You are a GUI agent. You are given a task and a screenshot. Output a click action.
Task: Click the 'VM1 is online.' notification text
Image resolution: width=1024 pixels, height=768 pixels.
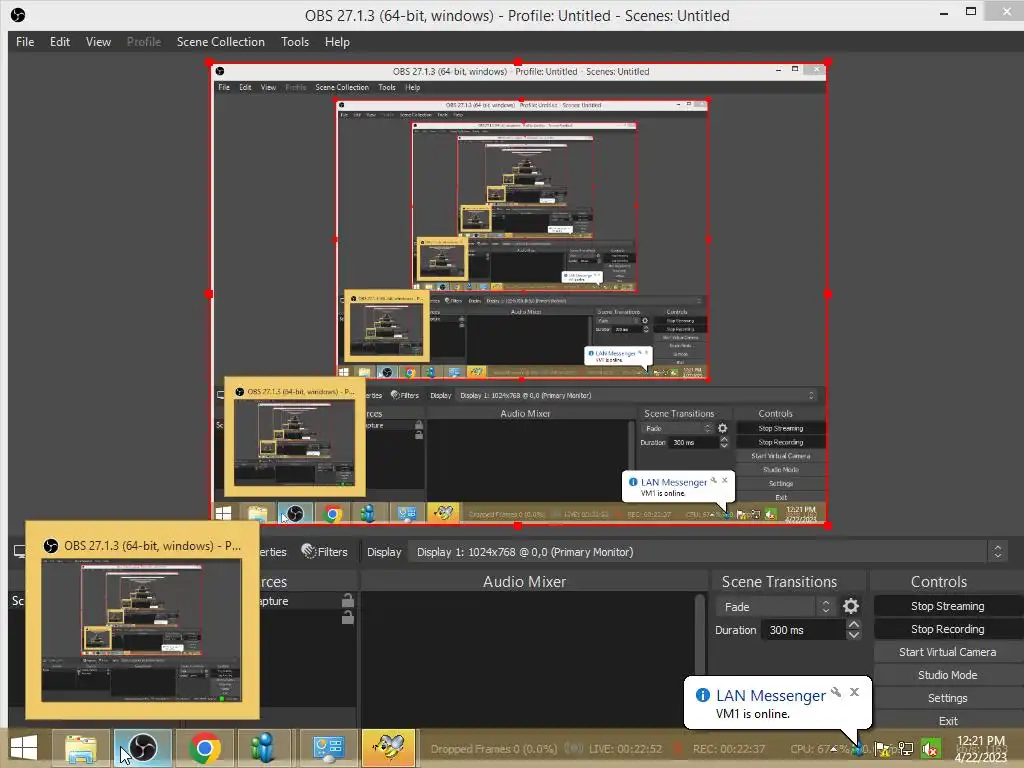click(752, 714)
